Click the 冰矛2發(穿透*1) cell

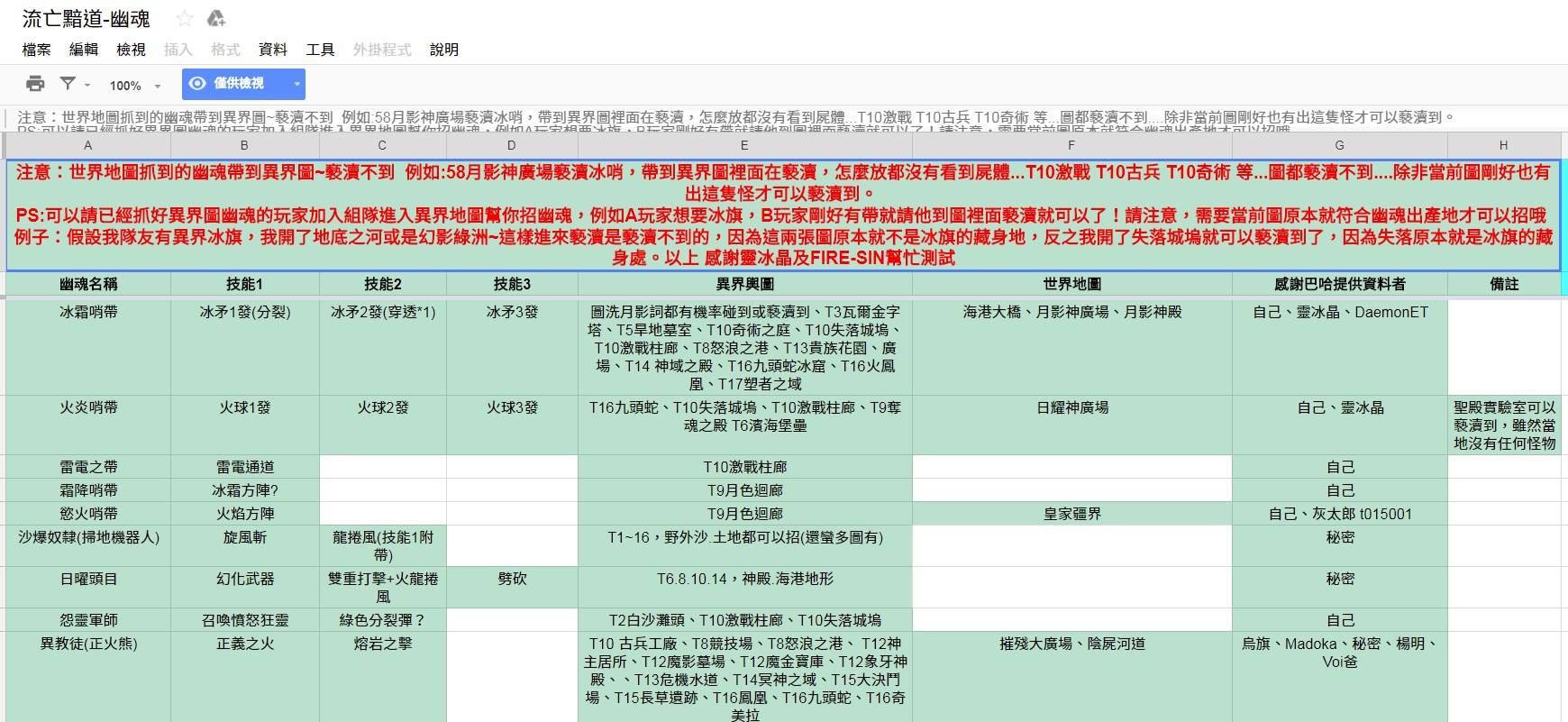[383, 347]
